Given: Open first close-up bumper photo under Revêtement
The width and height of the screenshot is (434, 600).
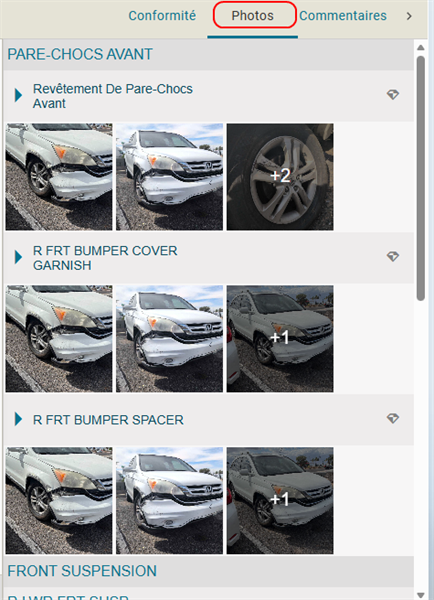Looking at the screenshot, I should [x=59, y=176].
